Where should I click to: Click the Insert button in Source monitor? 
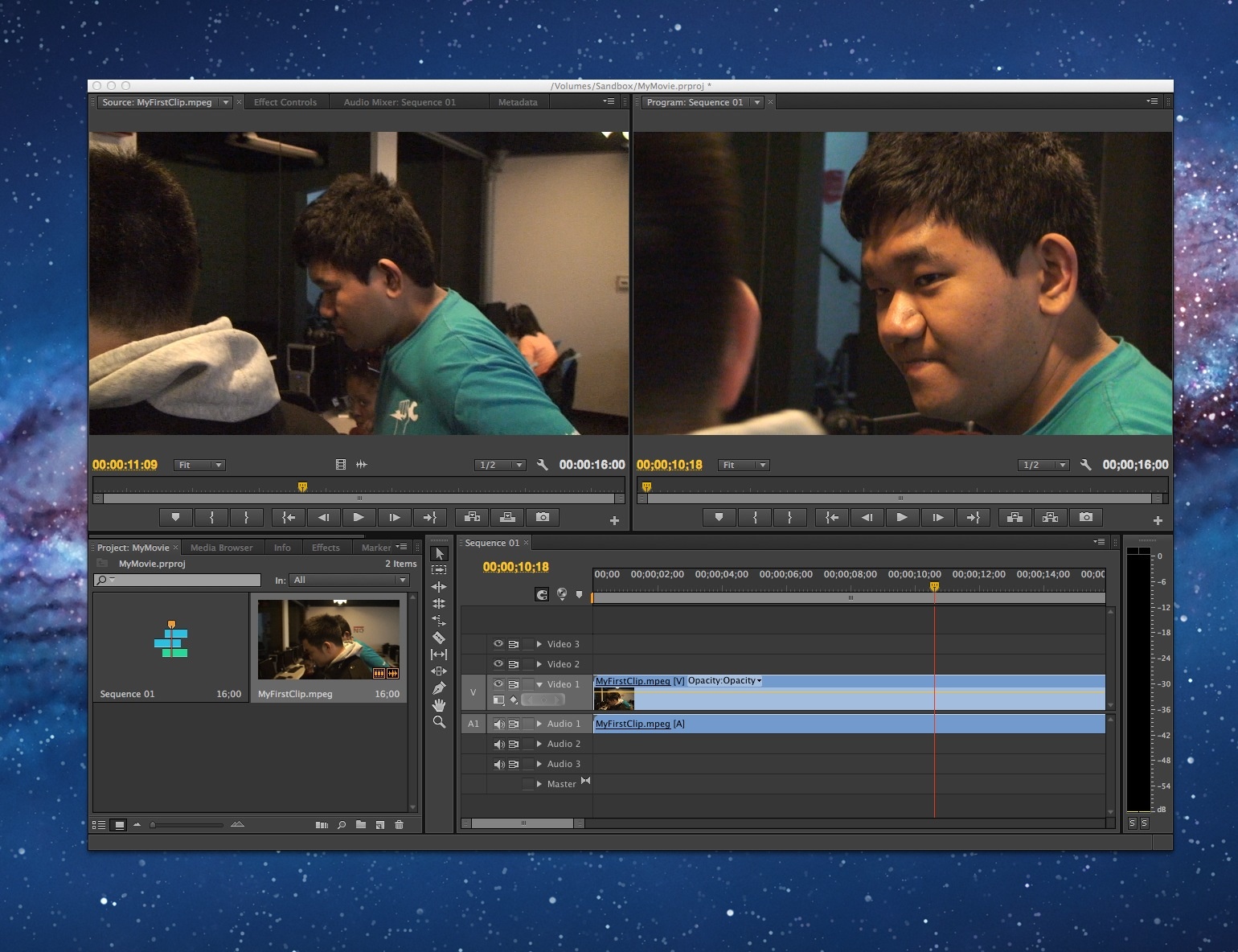tap(472, 517)
